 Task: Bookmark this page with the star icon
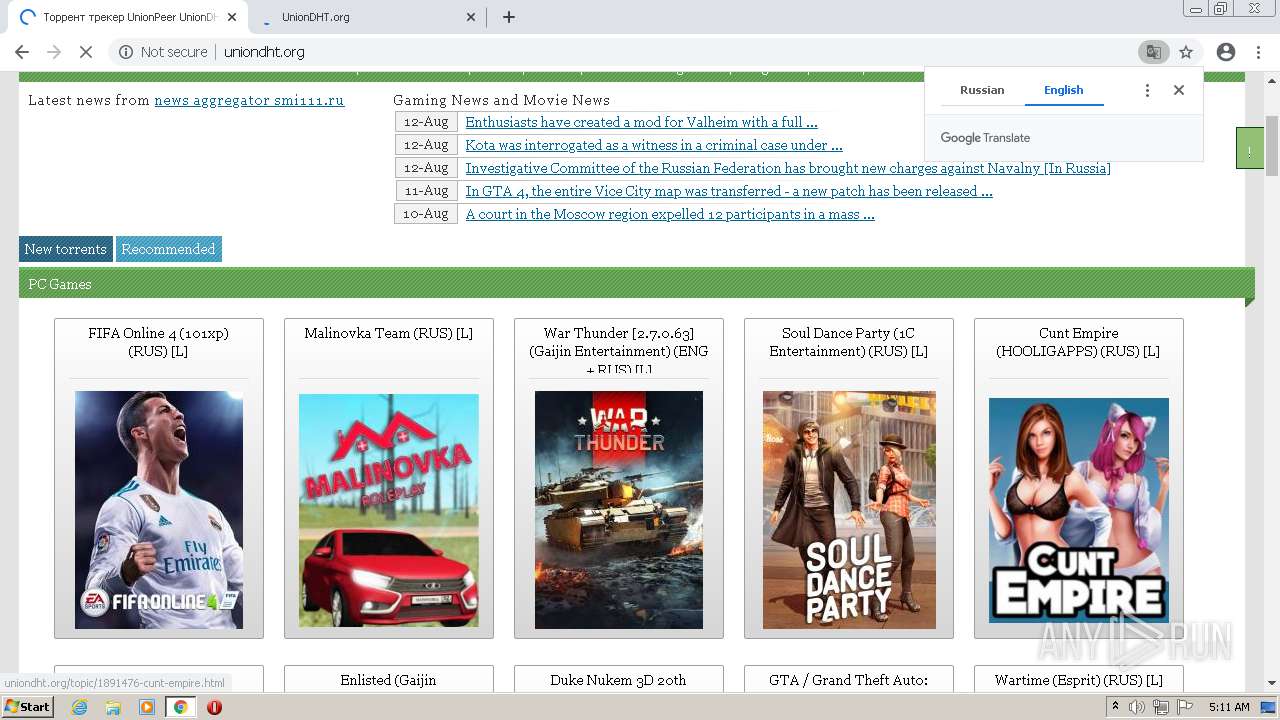pyautogui.click(x=1186, y=52)
